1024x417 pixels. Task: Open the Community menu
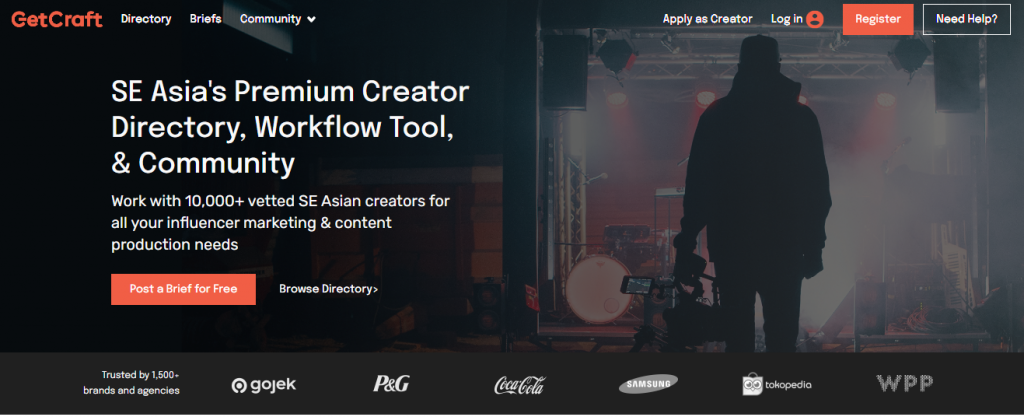pos(278,19)
